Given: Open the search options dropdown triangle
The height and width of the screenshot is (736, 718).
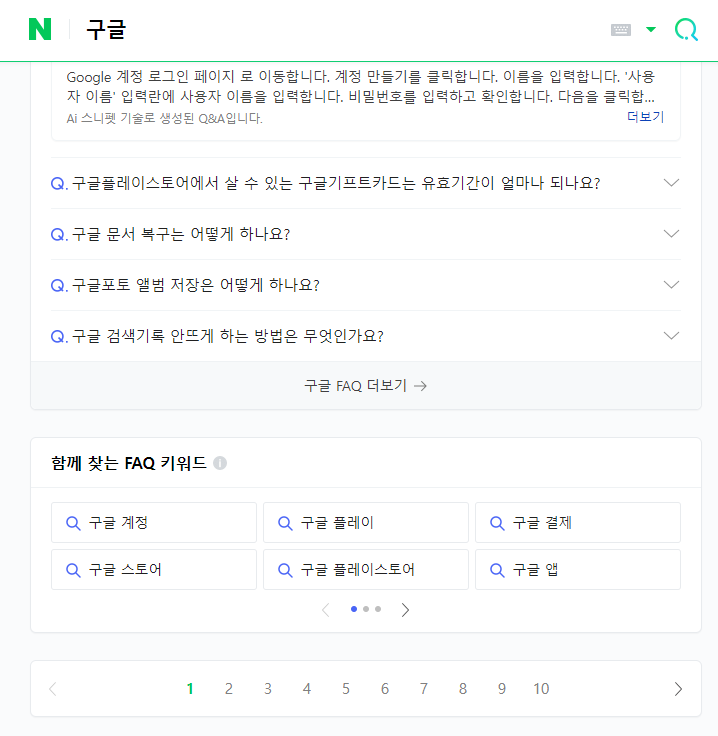Looking at the screenshot, I should [650, 30].
